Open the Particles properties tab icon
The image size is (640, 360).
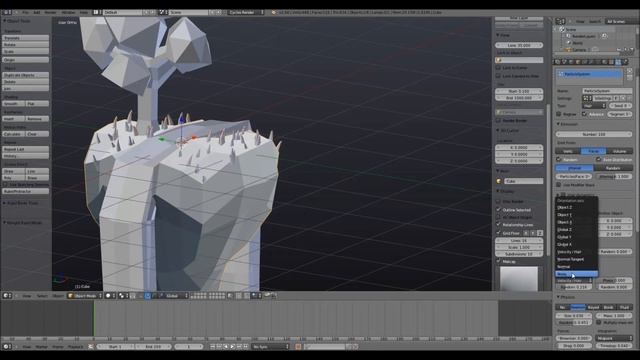[618, 62]
